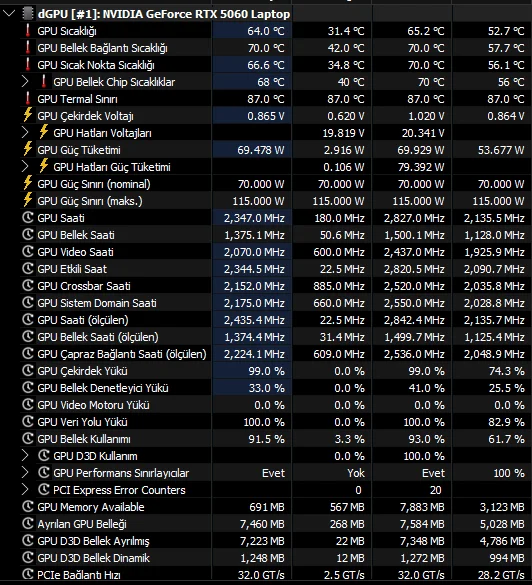
Task: Click clock icon of GPU Bellek Kullanımı
Action: pos(28,438)
